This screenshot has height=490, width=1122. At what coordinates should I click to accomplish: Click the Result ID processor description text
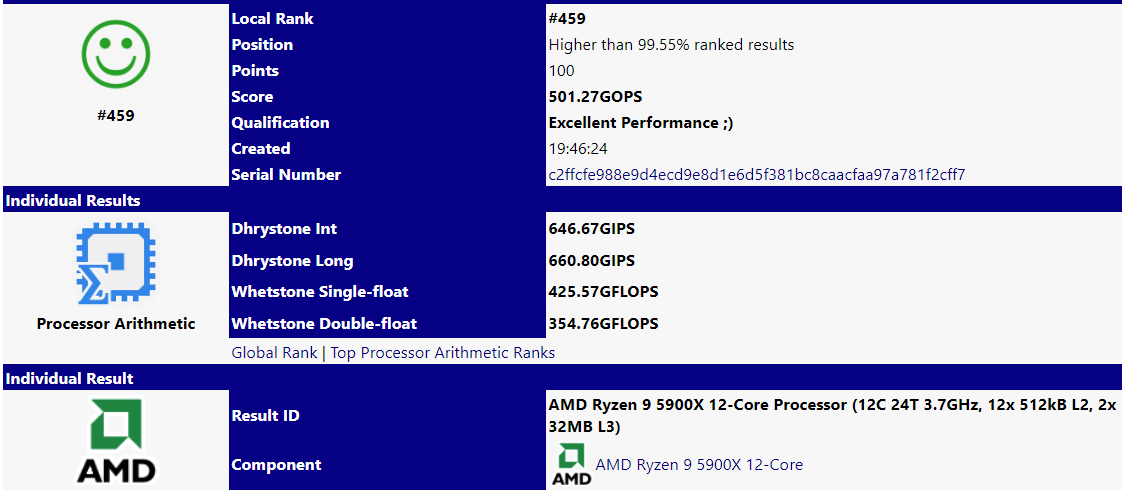tap(832, 416)
